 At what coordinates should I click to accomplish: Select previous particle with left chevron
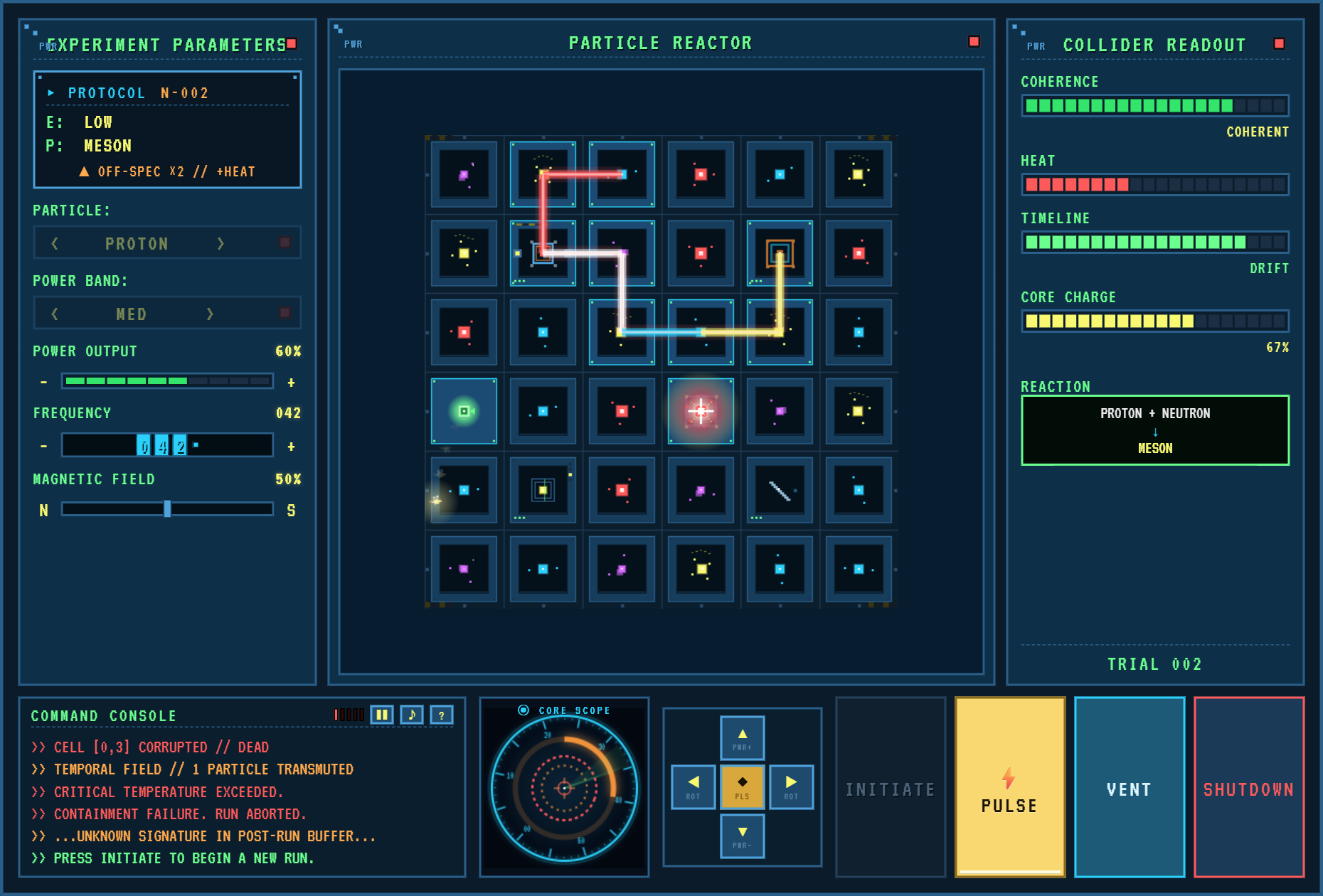tap(55, 243)
